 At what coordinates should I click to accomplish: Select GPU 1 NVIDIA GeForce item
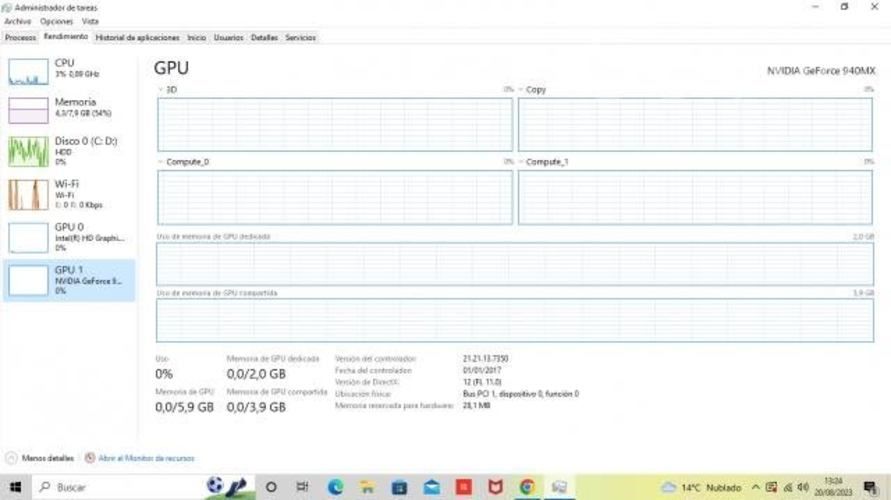click(x=69, y=280)
